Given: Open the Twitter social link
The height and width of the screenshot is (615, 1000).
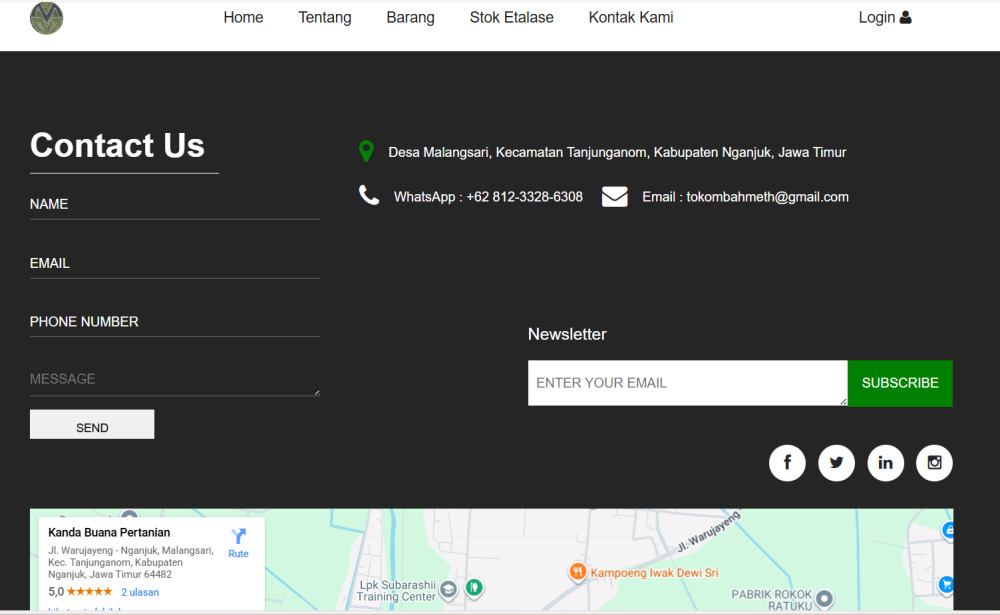Looking at the screenshot, I should [x=836, y=463].
